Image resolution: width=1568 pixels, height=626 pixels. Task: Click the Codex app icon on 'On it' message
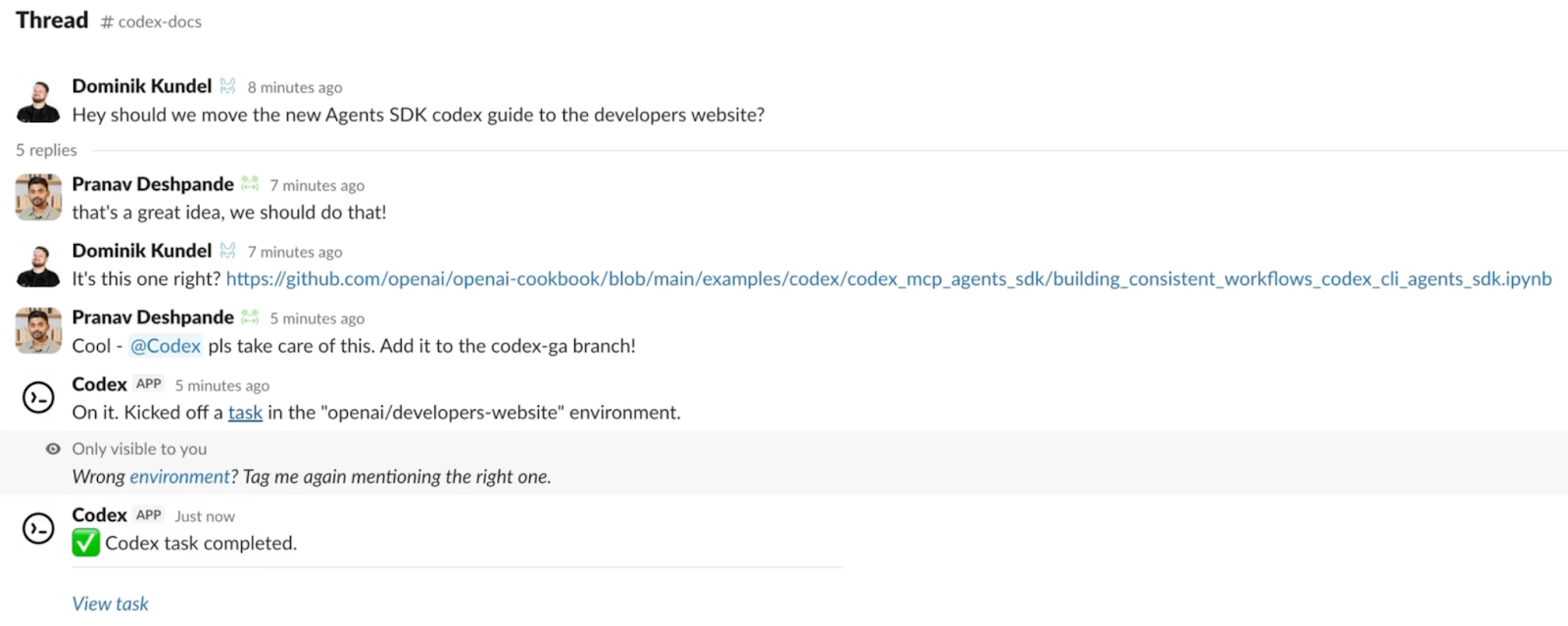click(x=38, y=397)
